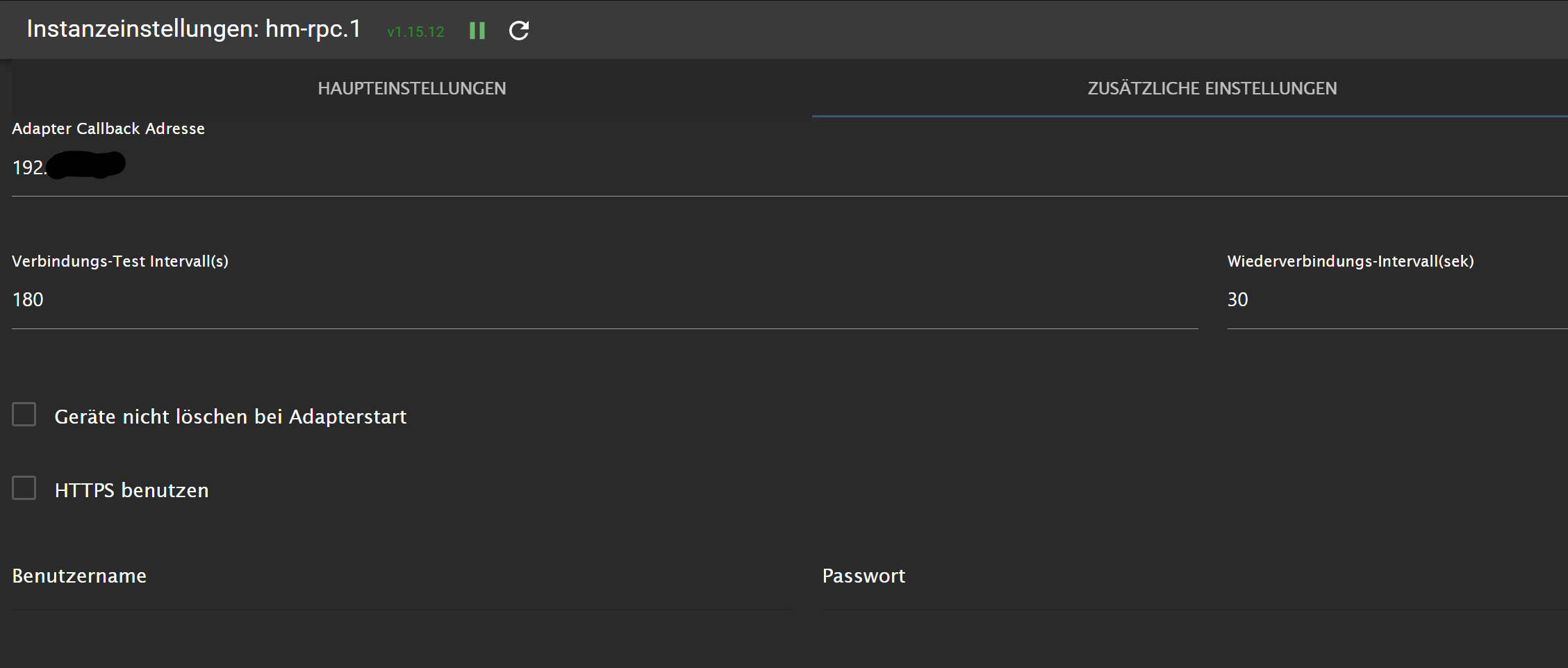This screenshot has height=668, width=1568.
Task: Click the 'Wiederverbindungs-Intervall(sek)' label
Action: [x=1350, y=261]
